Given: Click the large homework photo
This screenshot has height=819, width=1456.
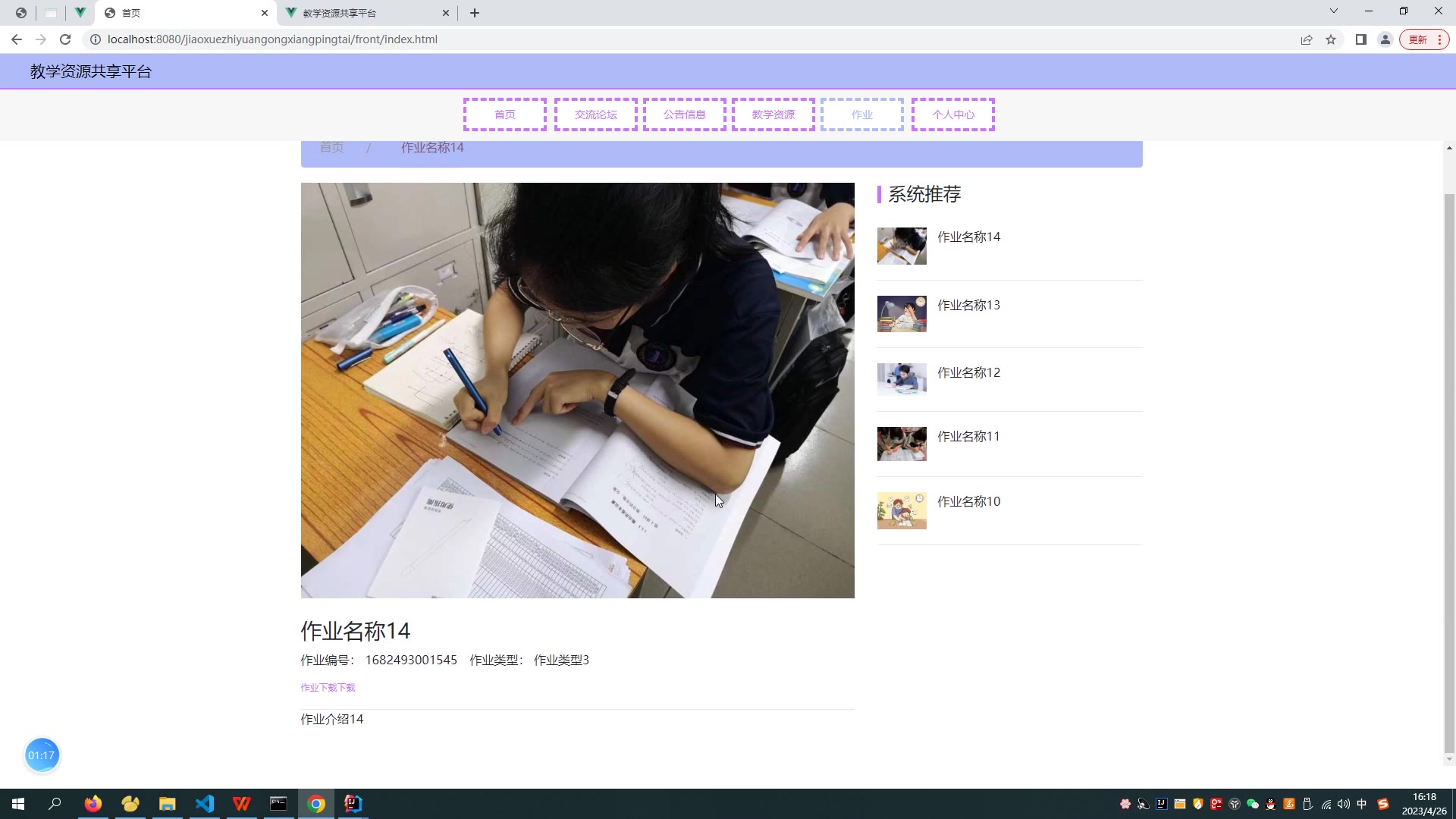Looking at the screenshot, I should point(578,391).
